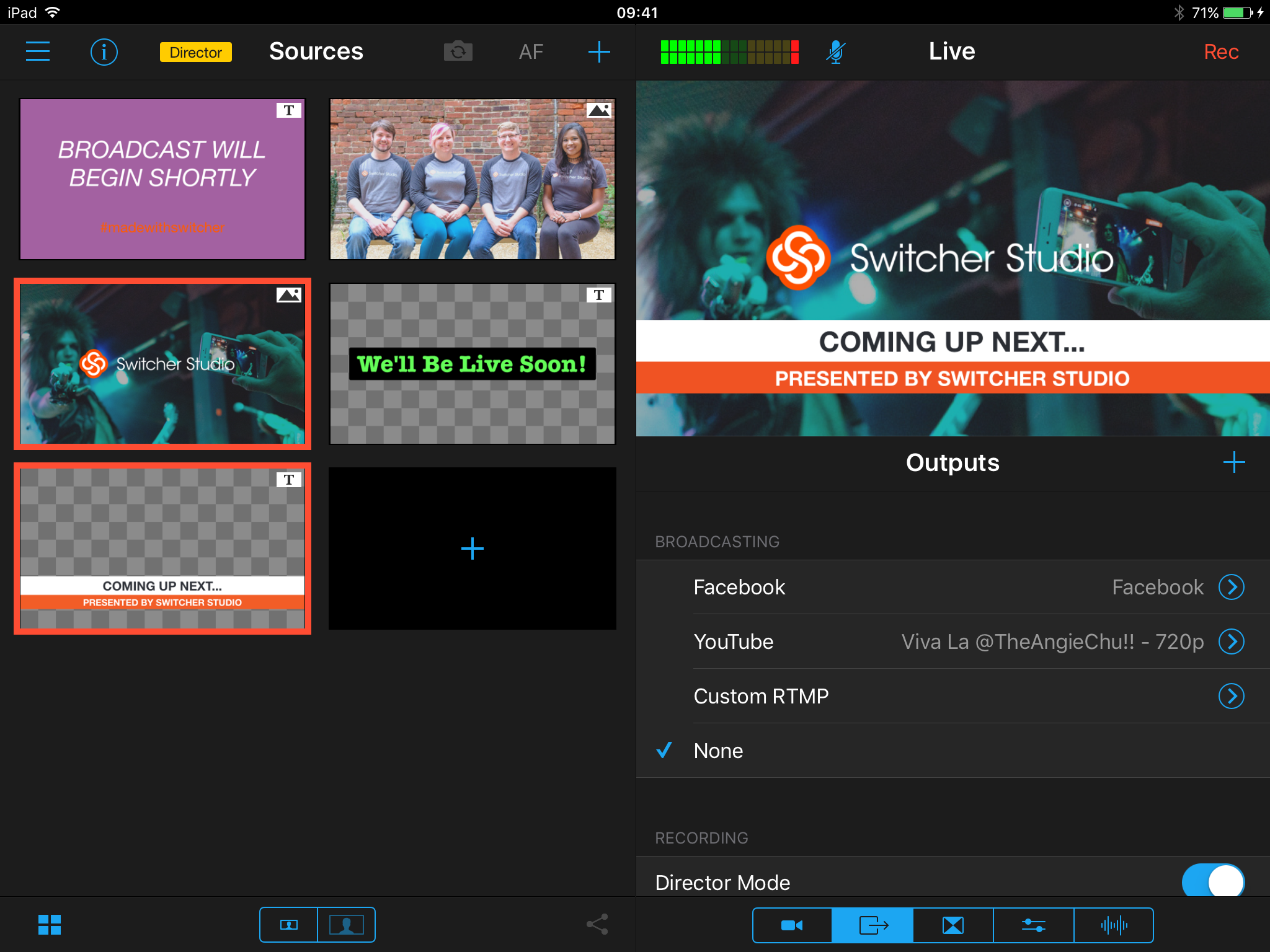Toggle AF autofocus control
Screen dimensions: 1270x952
tap(531, 51)
